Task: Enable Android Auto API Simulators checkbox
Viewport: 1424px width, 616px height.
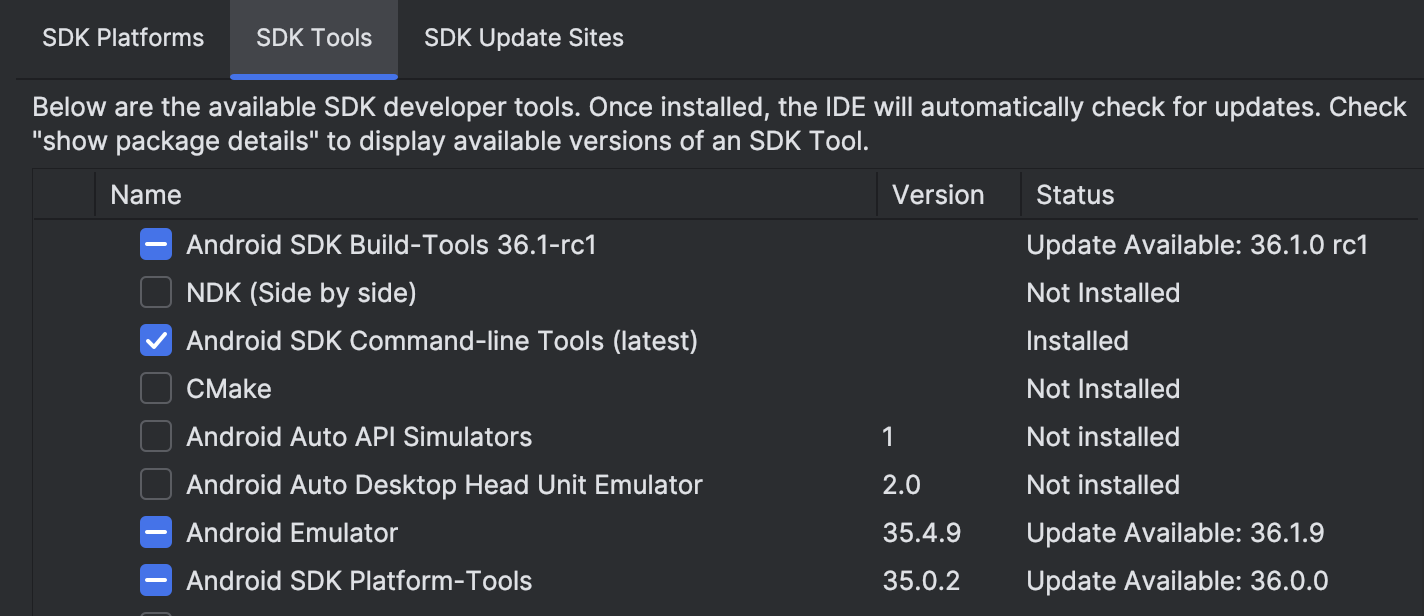Action: click(156, 437)
